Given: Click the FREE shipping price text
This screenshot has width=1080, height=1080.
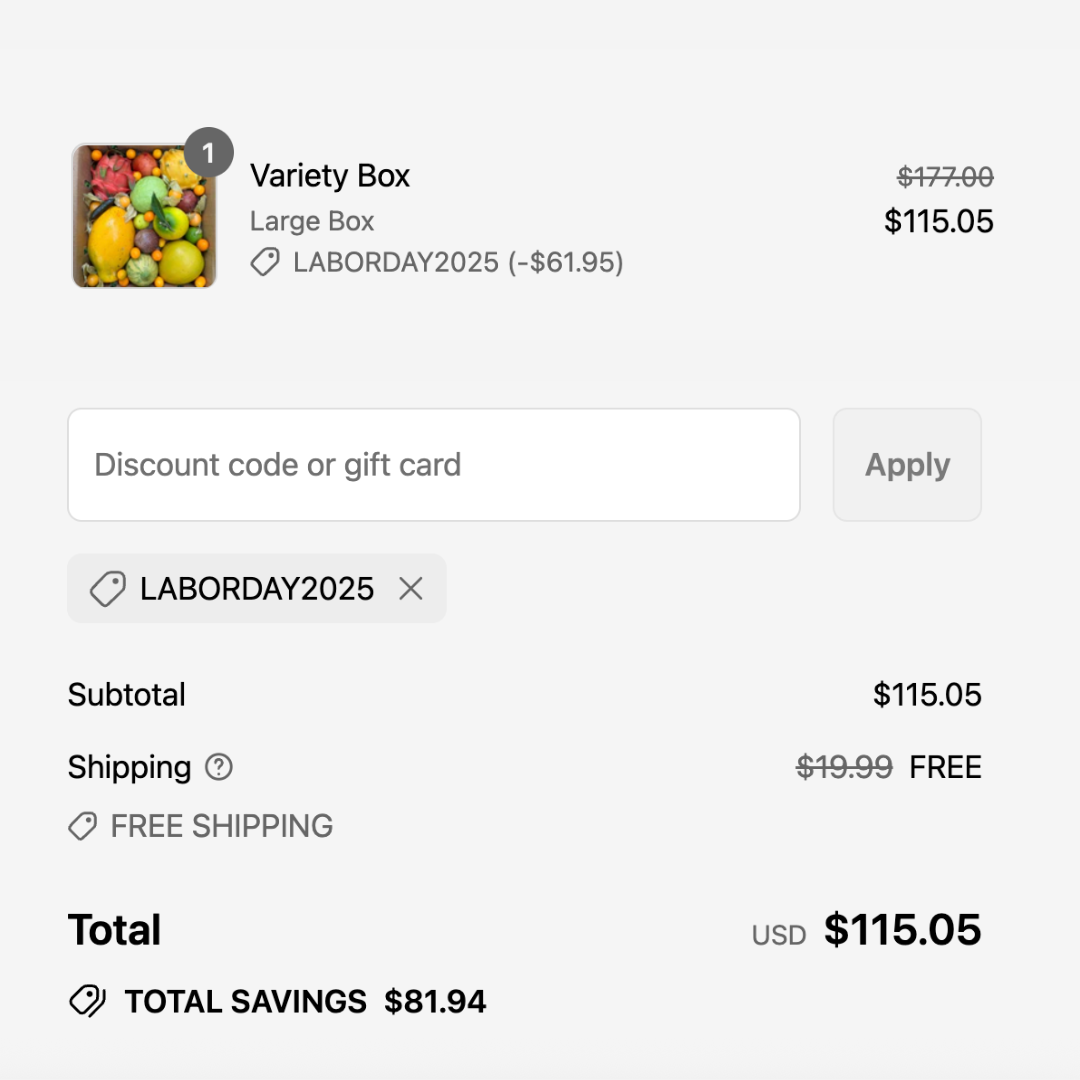Looking at the screenshot, I should [945, 767].
